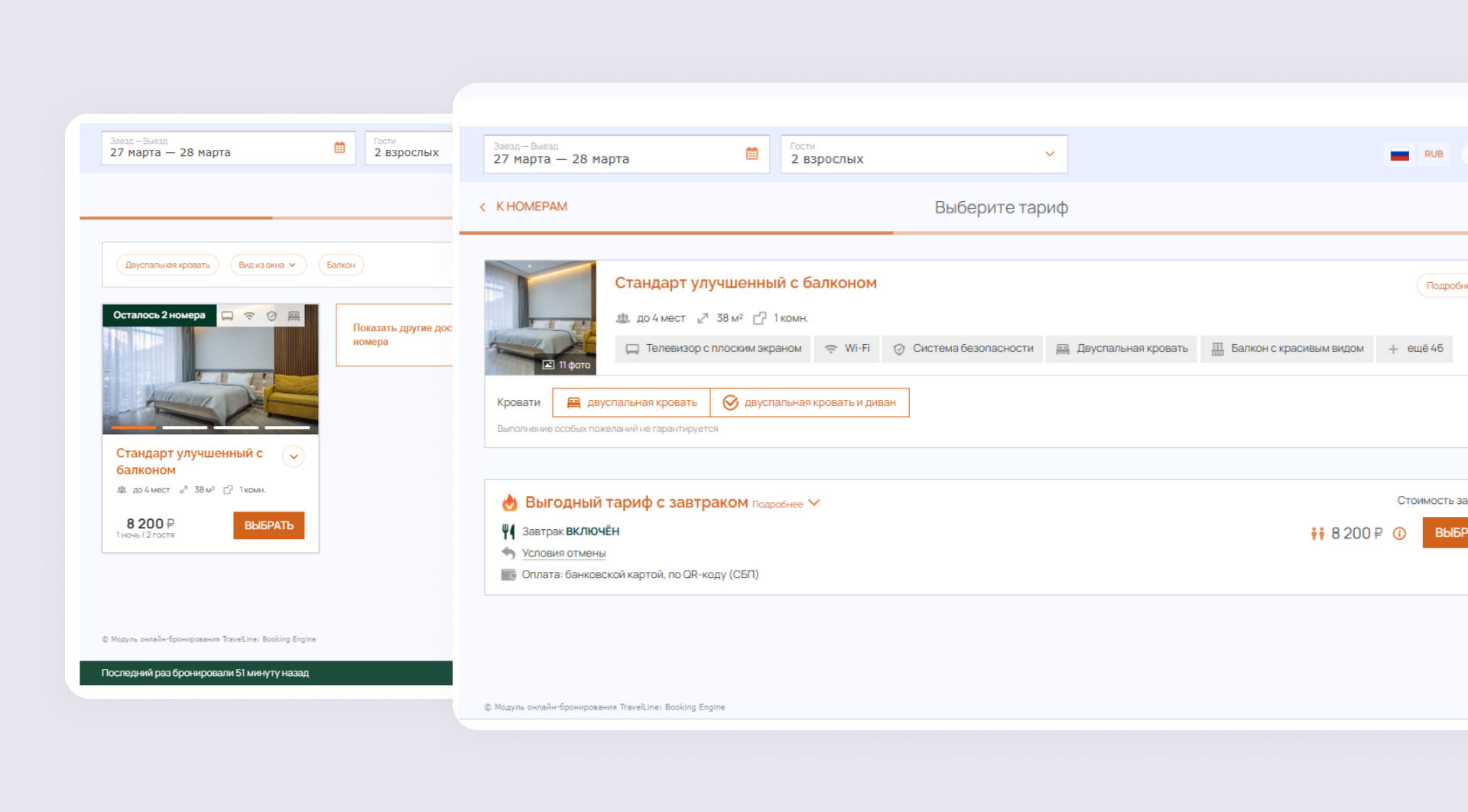Viewport: 1468px width, 812px height.
Task: Toggle the Балкон filter chip
Action: [341, 265]
